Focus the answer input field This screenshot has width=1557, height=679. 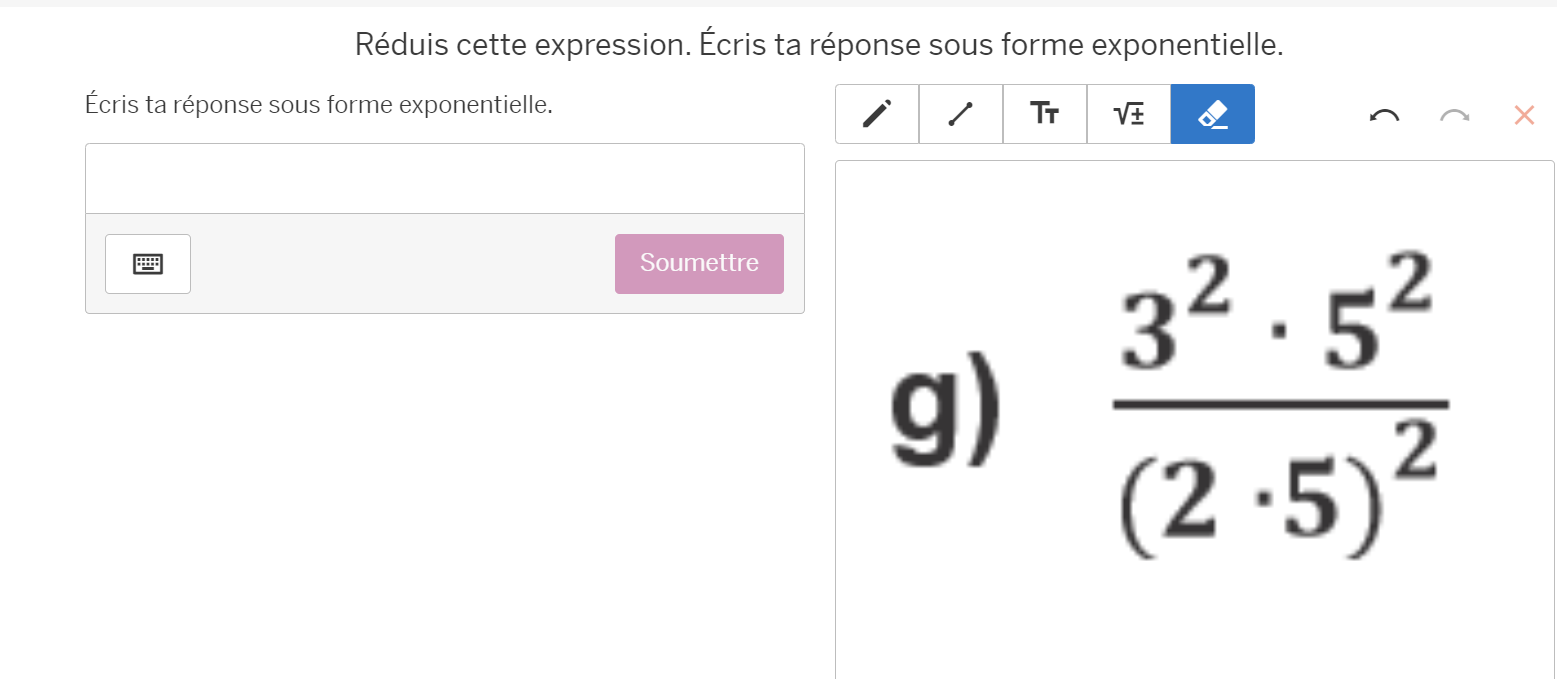[445, 179]
